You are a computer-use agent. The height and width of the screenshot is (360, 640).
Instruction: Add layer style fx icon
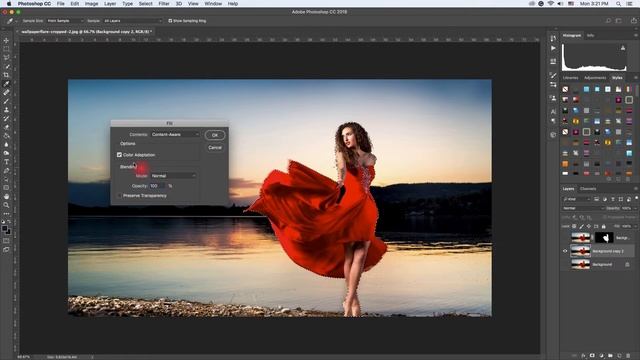coord(583,356)
